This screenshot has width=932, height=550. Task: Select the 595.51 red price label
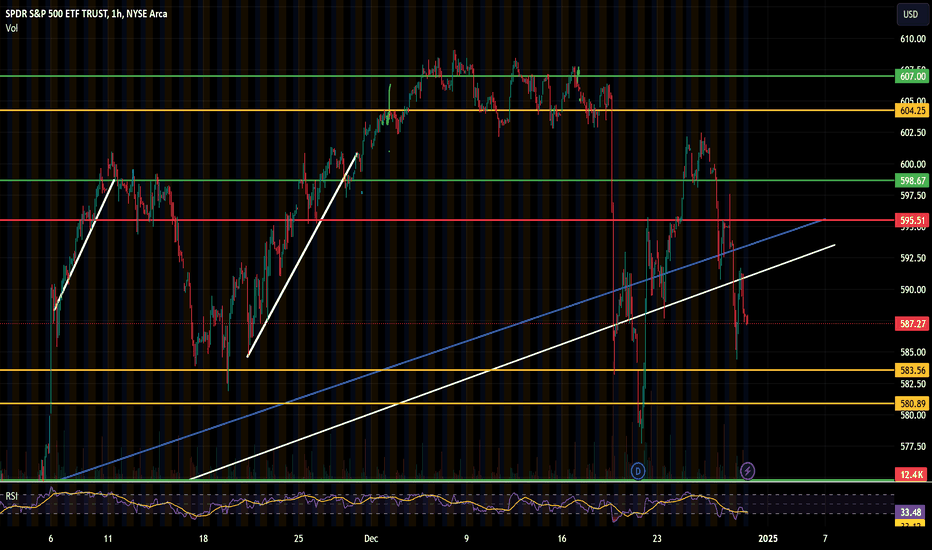(x=912, y=221)
